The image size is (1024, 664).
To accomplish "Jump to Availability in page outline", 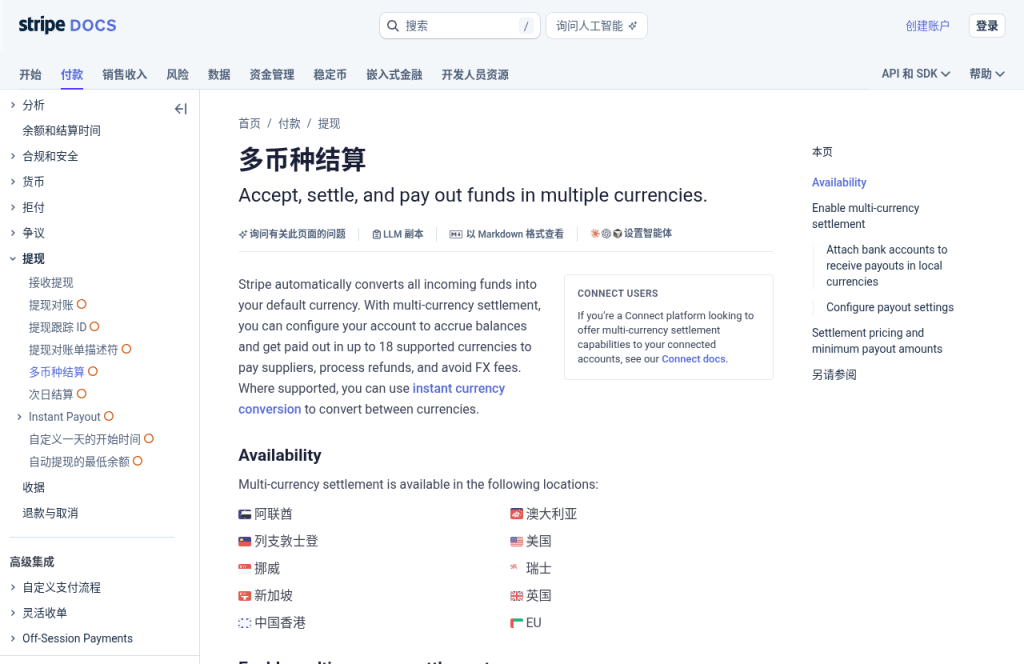I will point(839,182).
